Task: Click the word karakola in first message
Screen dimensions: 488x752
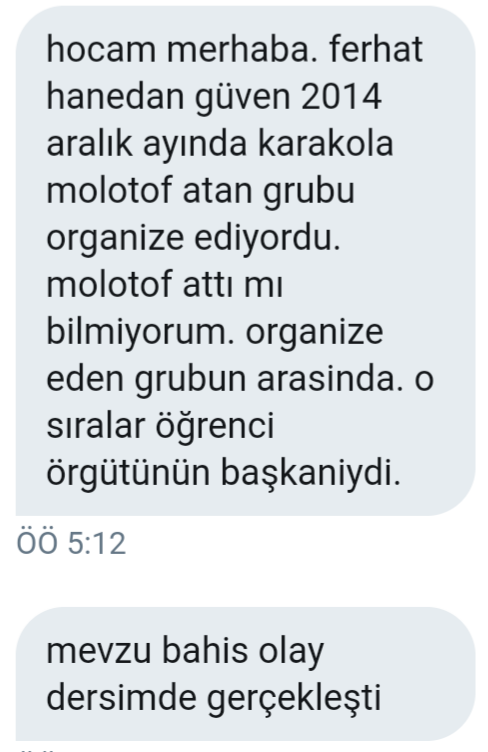Action: point(326,143)
